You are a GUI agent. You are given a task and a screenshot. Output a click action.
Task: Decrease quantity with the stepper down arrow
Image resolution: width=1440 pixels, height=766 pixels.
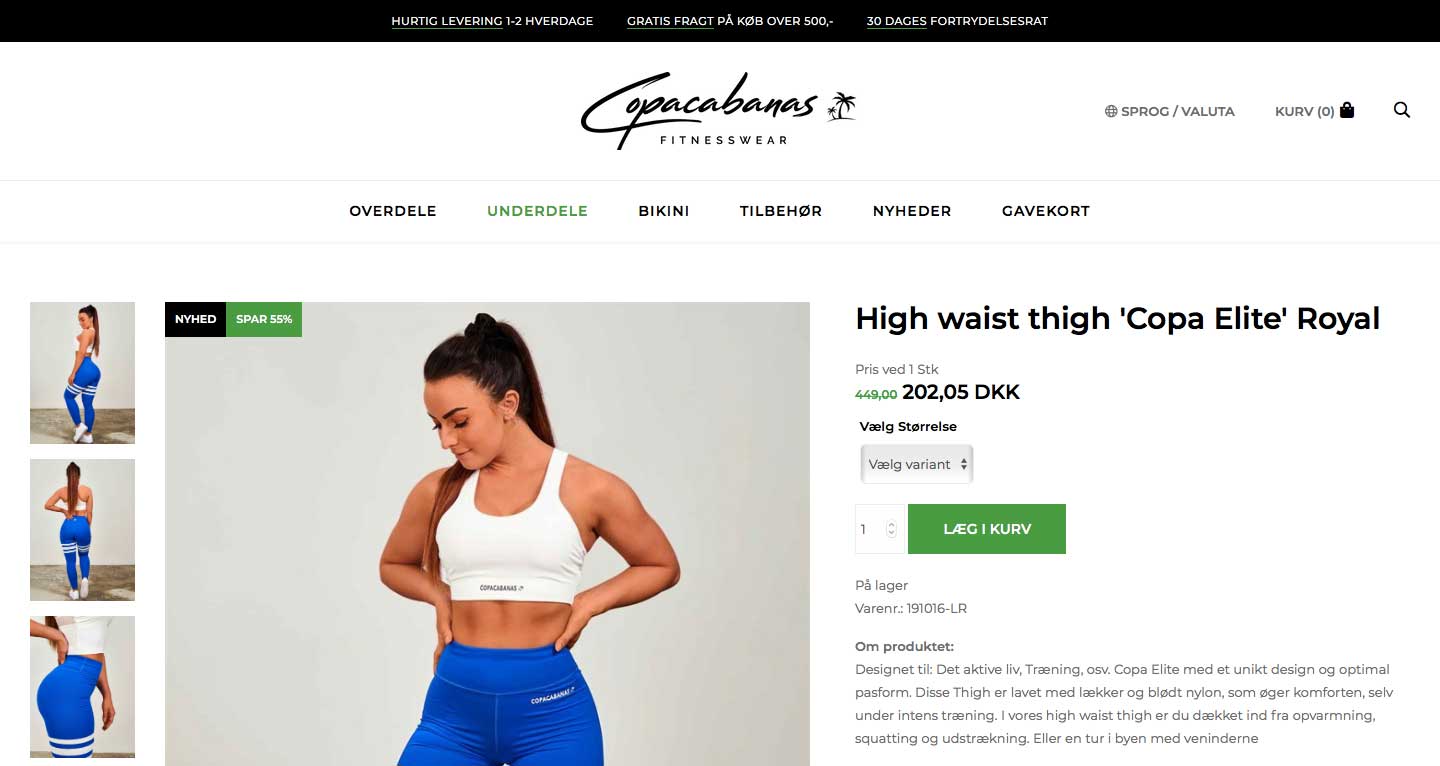892,534
